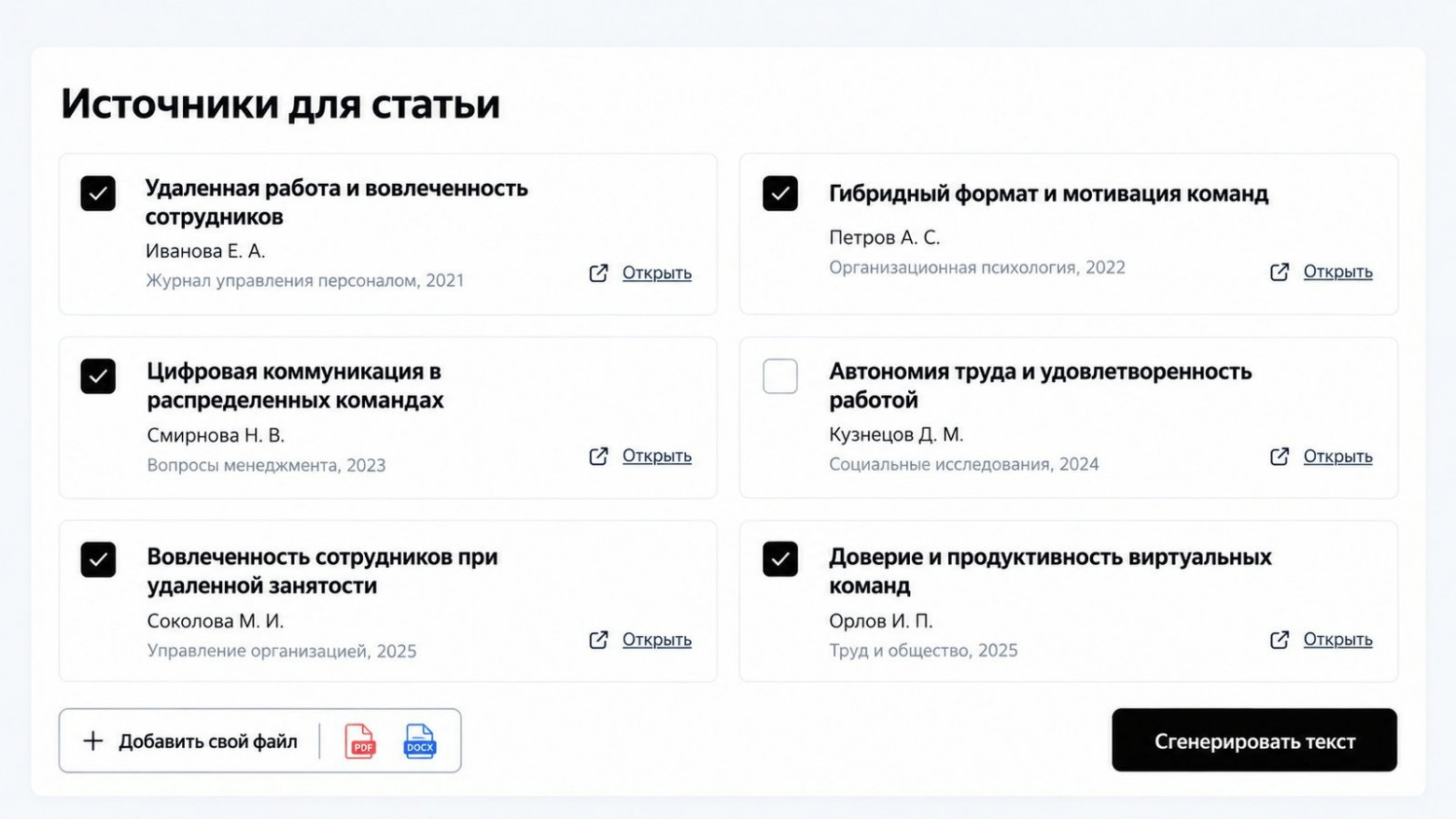Click external-link icon for Смирнова Н. В. source

click(598, 456)
